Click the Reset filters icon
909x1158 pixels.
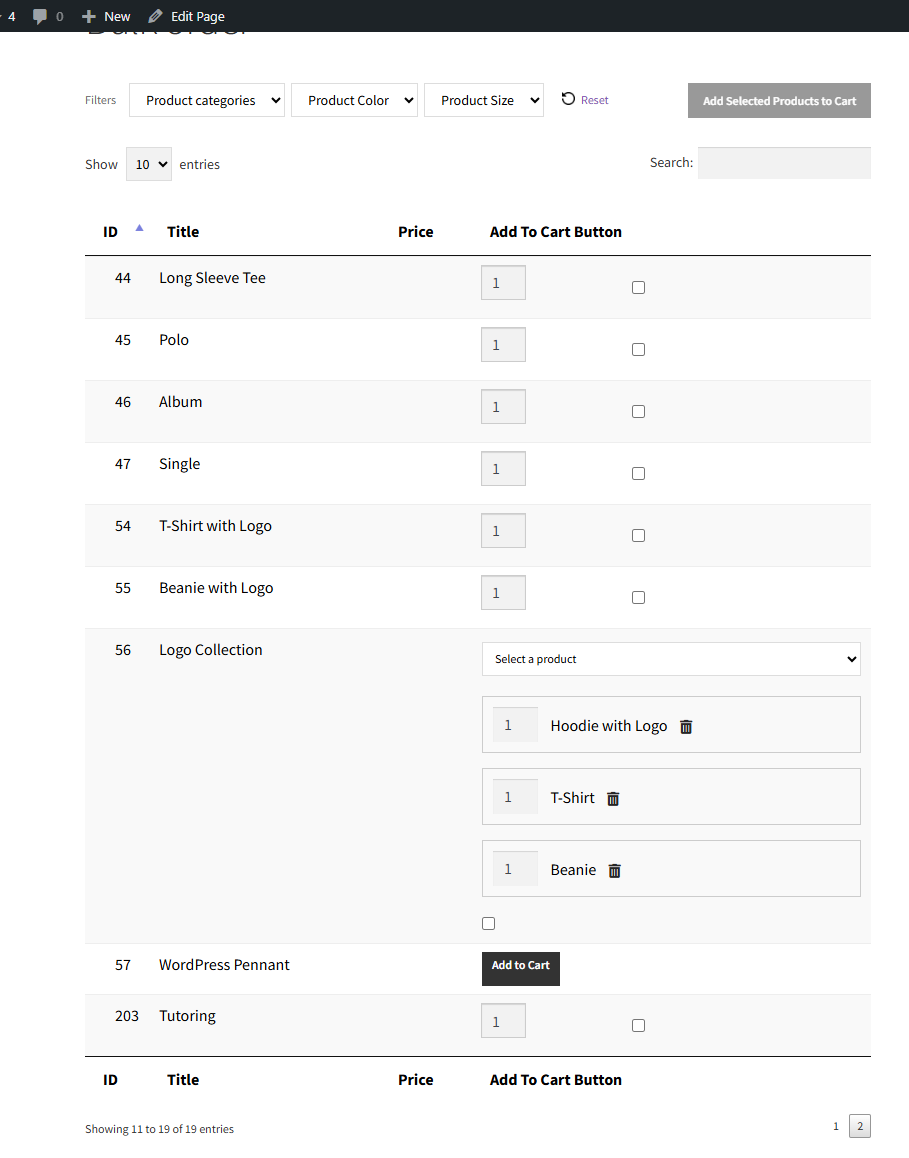coord(567,99)
